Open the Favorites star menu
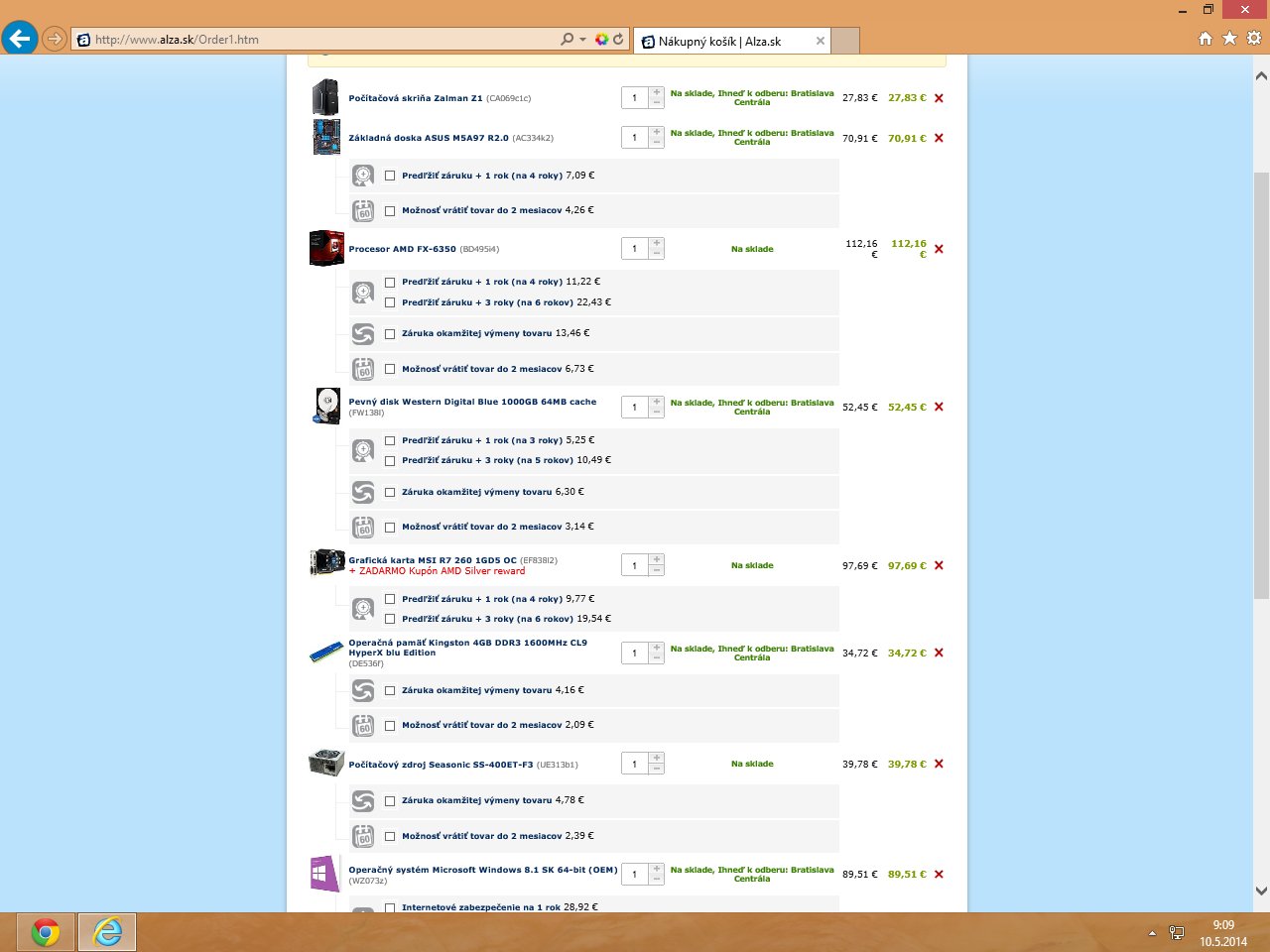 pyautogui.click(x=1229, y=39)
